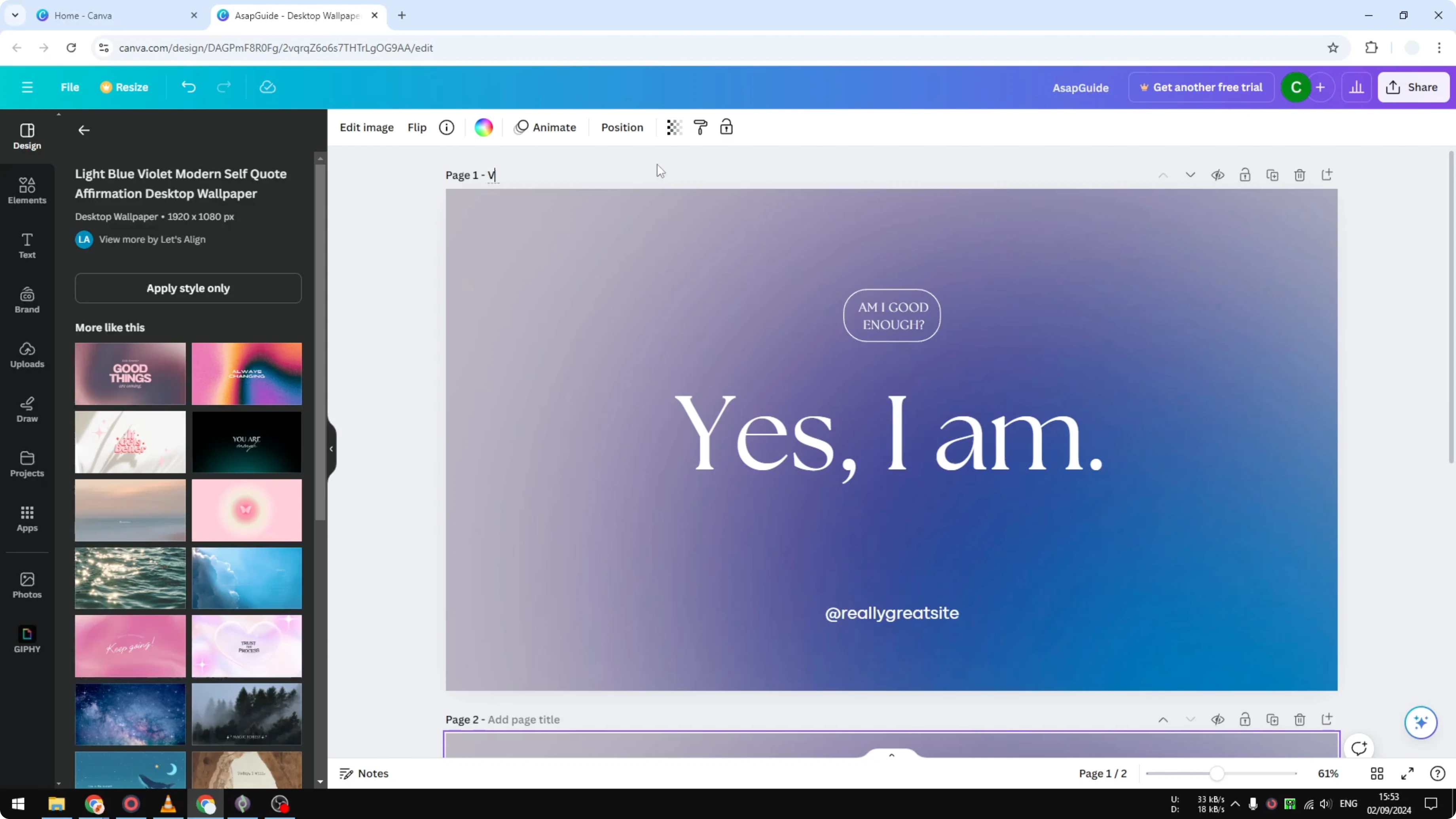Collapse the side panel with arrow handle

331,449
